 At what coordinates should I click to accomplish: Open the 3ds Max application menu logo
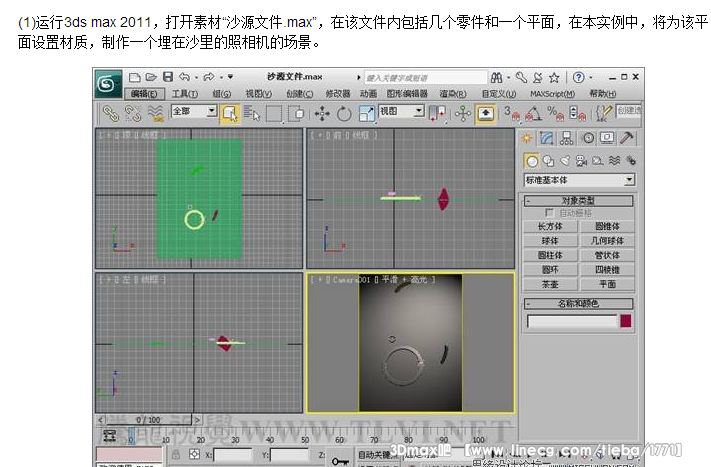(108, 83)
